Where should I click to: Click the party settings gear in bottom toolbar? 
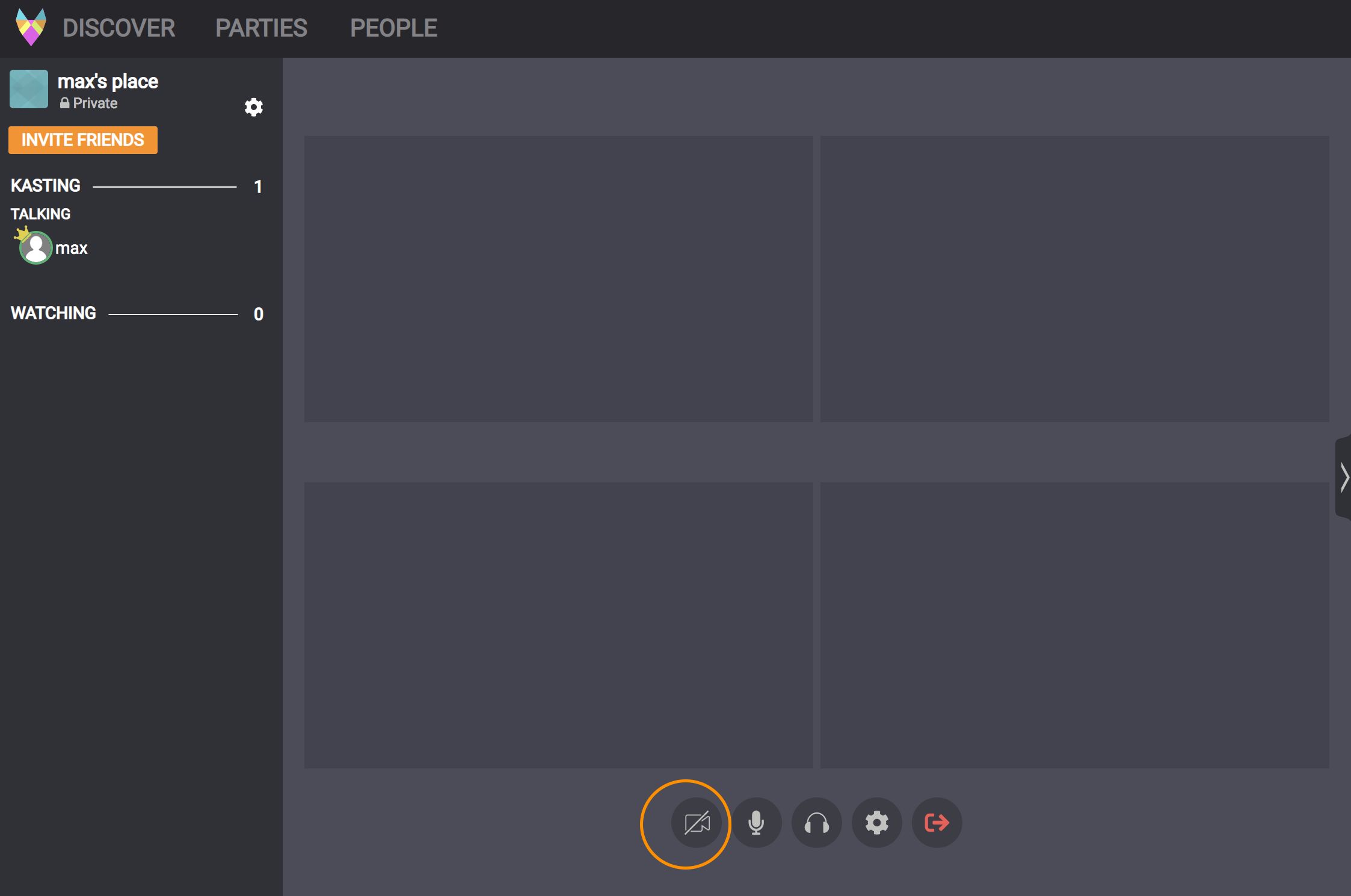[876, 823]
